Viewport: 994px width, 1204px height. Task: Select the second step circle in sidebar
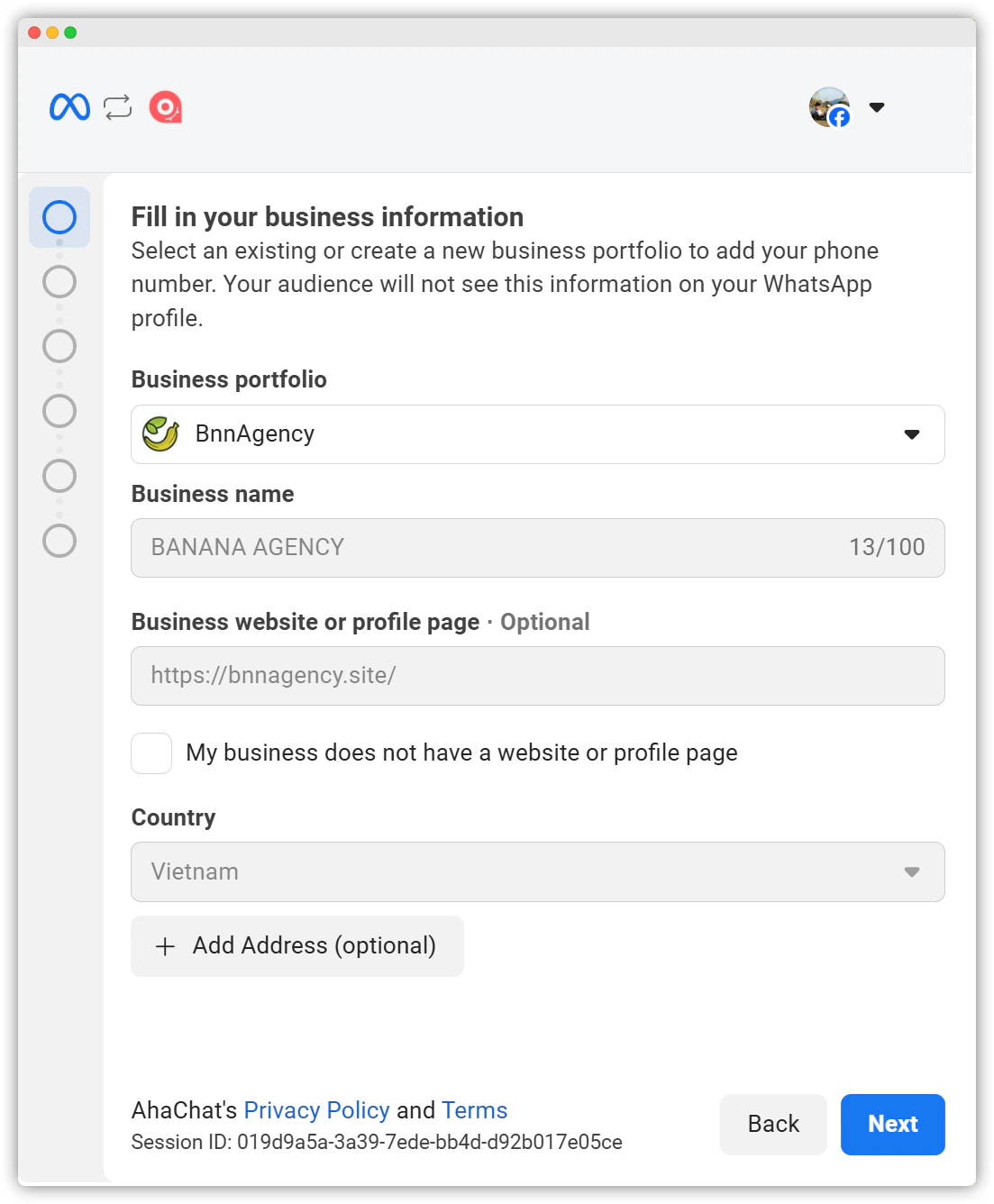pos(59,282)
